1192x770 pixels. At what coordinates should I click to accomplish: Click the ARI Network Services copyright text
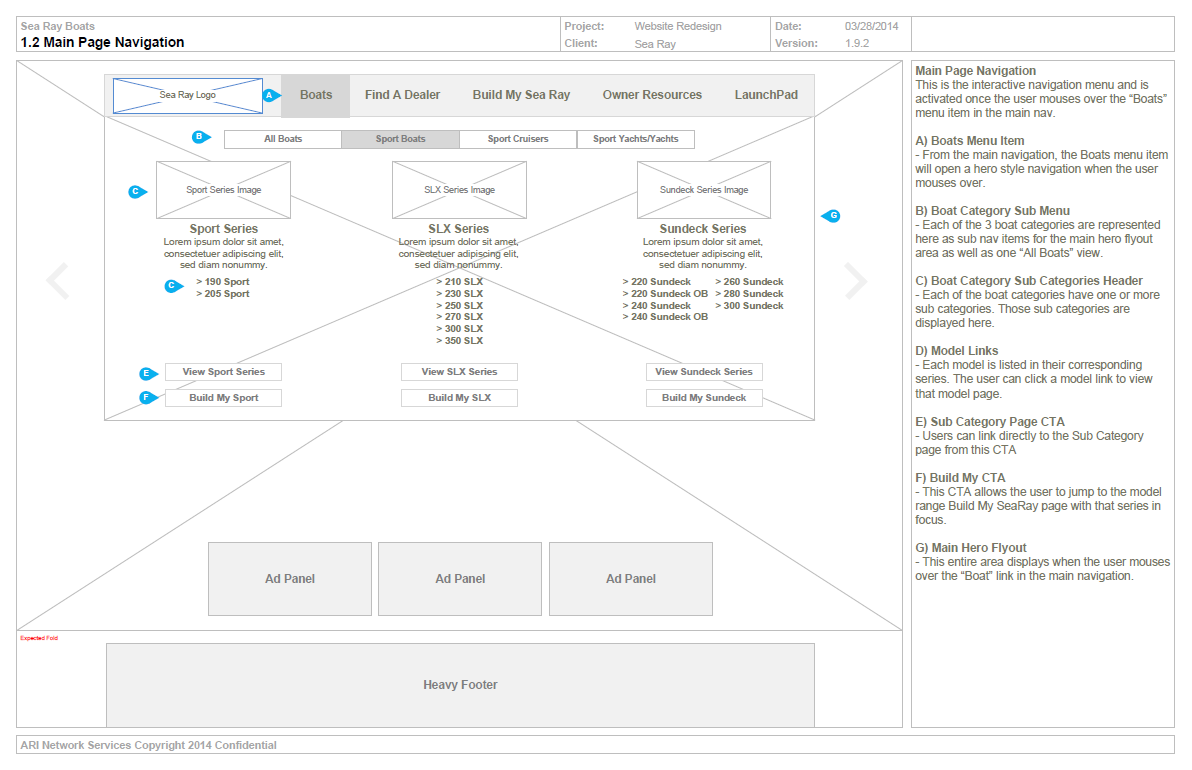tap(148, 746)
